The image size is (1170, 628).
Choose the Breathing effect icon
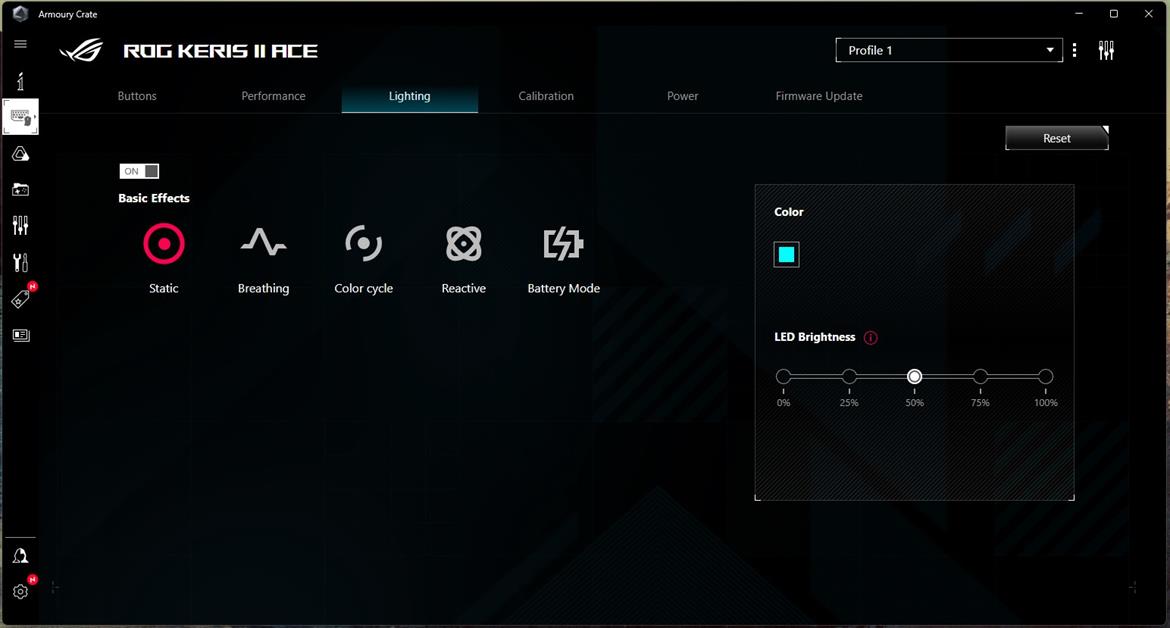pyautogui.click(x=263, y=243)
